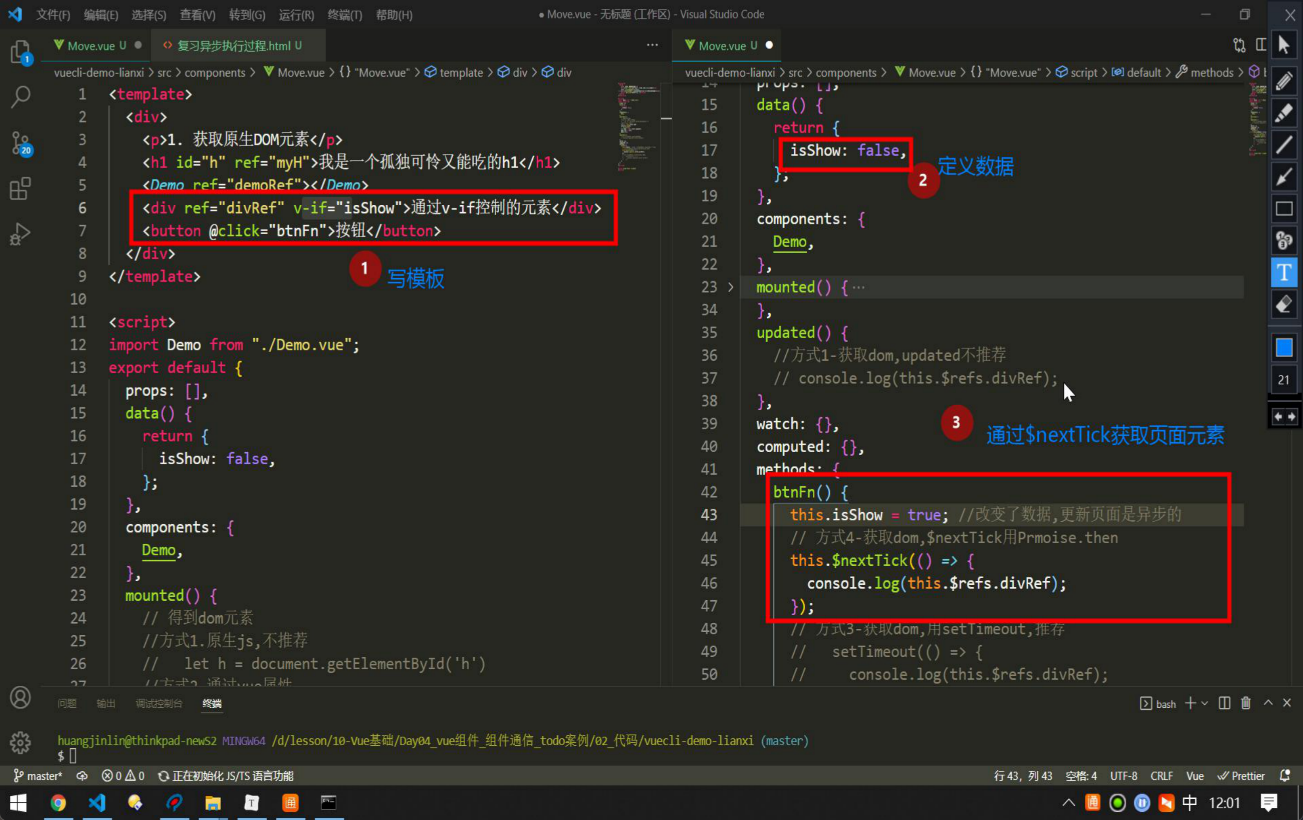Viewport: 1303px width, 820px height.
Task: Select the highlighter tool in annotation toolbar
Action: click(1285, 112)
